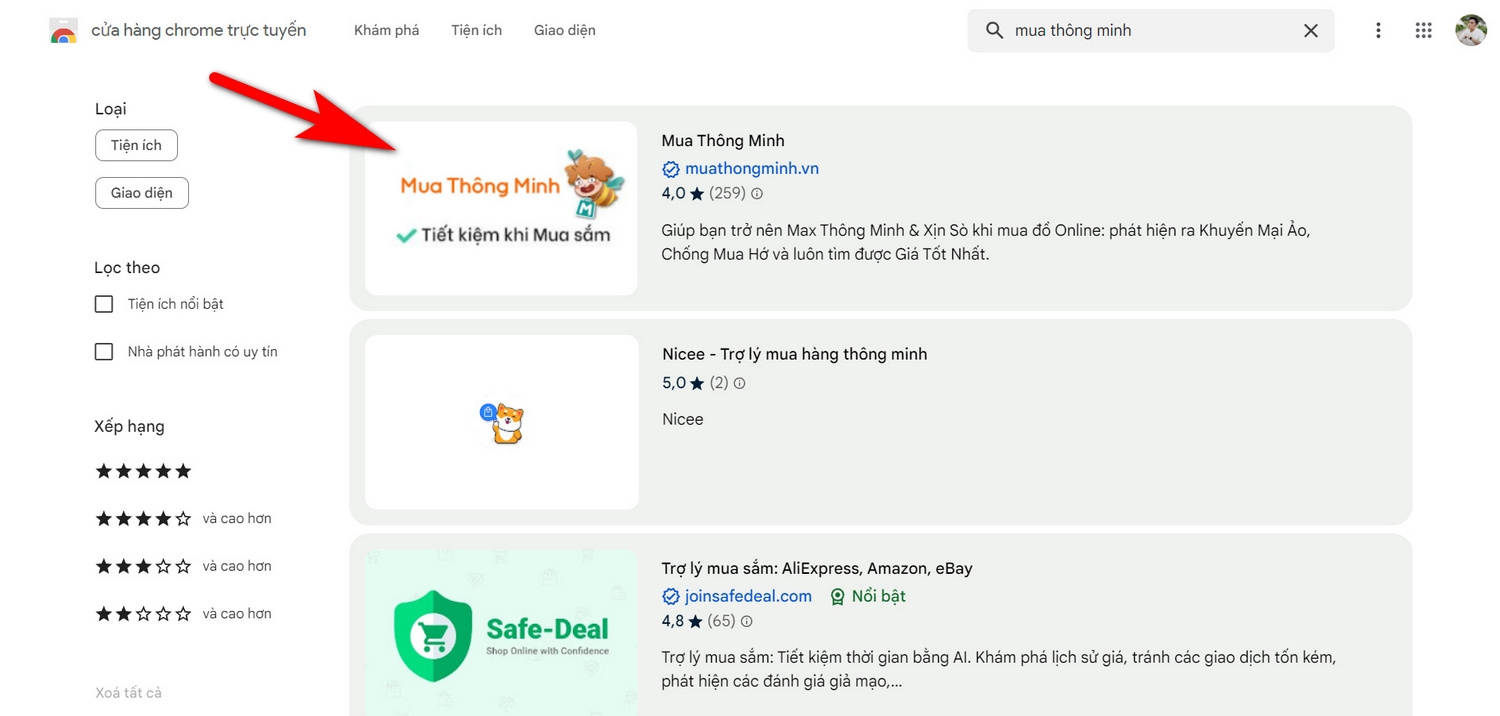The height and width of the screenshot is (716, 1500).
Task: Click the Safe-Deal description text
Action: point(998,670)
